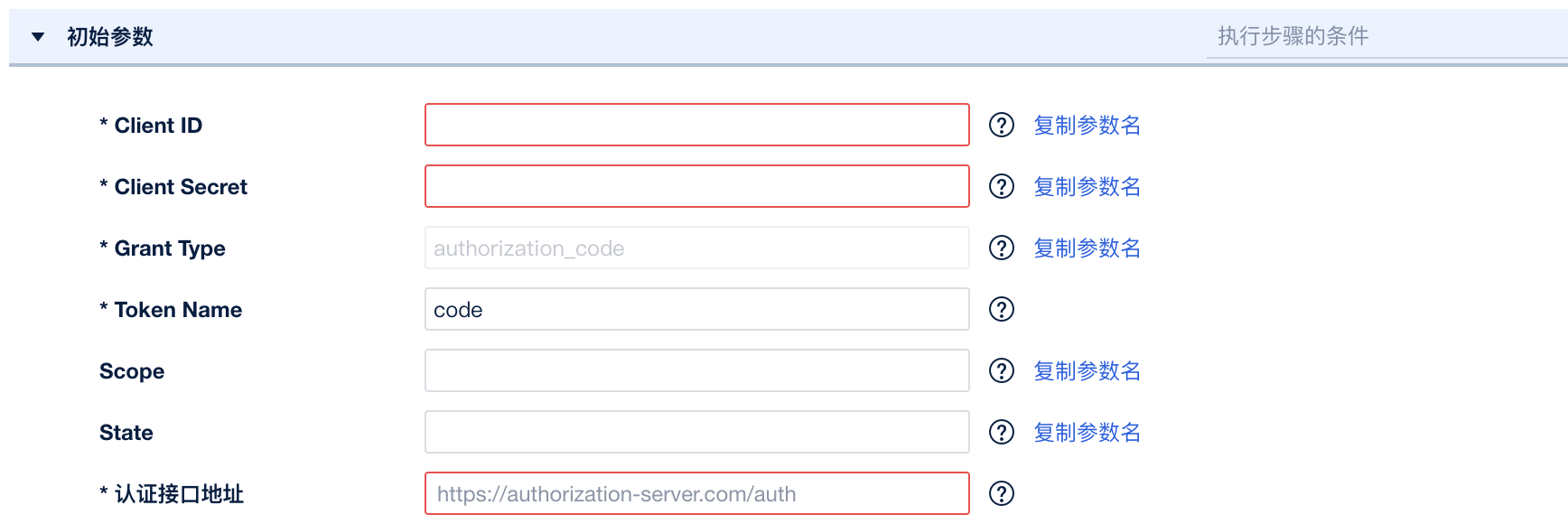
Task: Open the Grant Type help tooltip icon
Action: (x=1002, y=248)
